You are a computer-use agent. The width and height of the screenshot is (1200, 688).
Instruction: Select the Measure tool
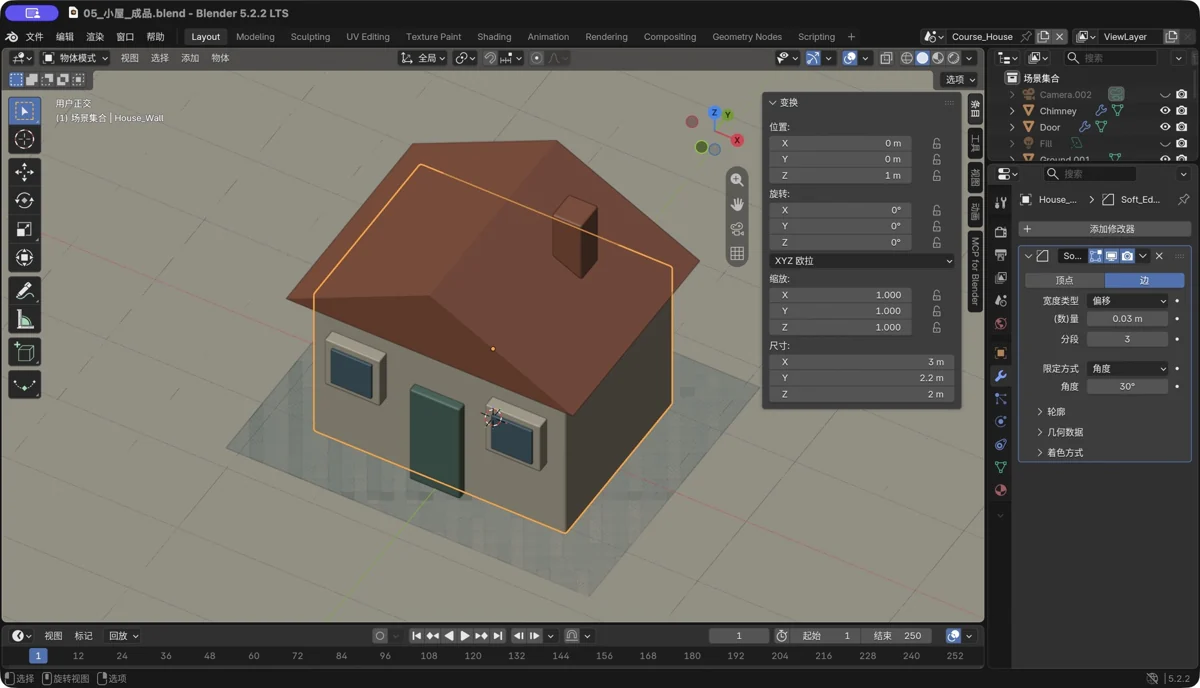point(25,320)
